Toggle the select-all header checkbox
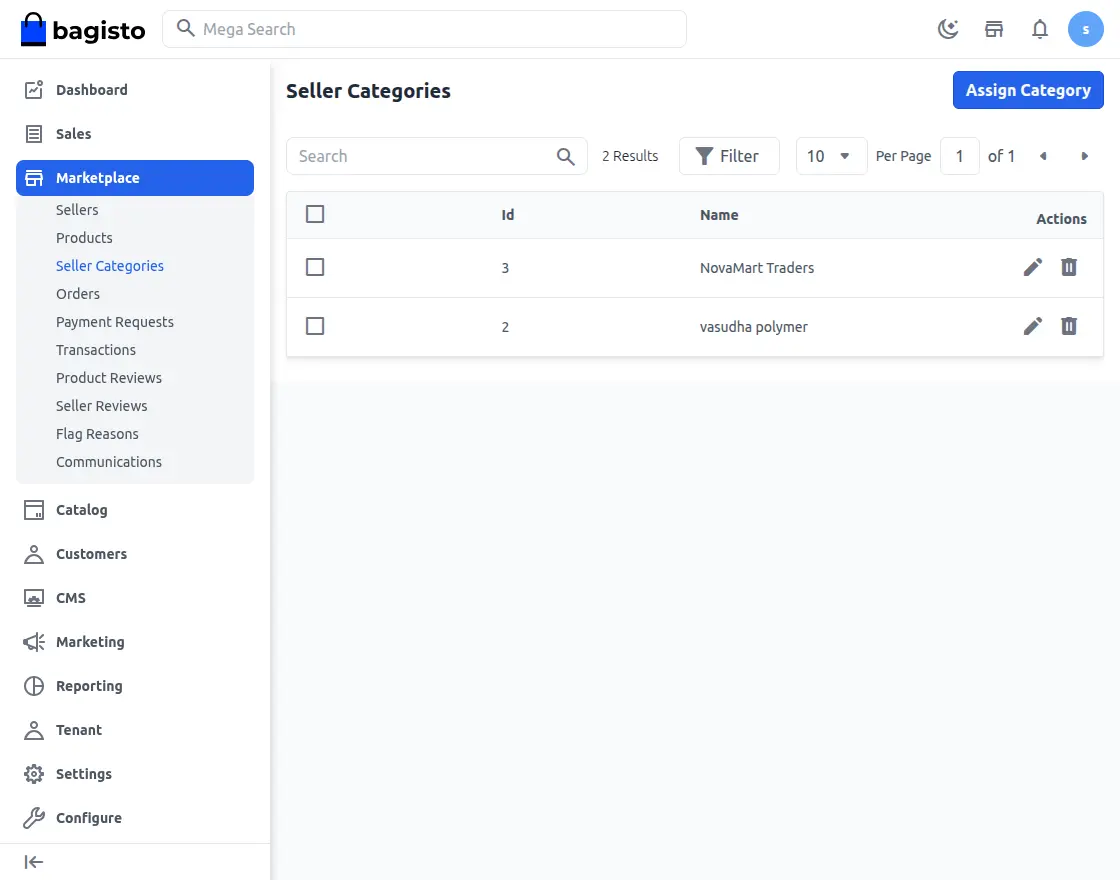1120x880 pixels. coord(315,214)
